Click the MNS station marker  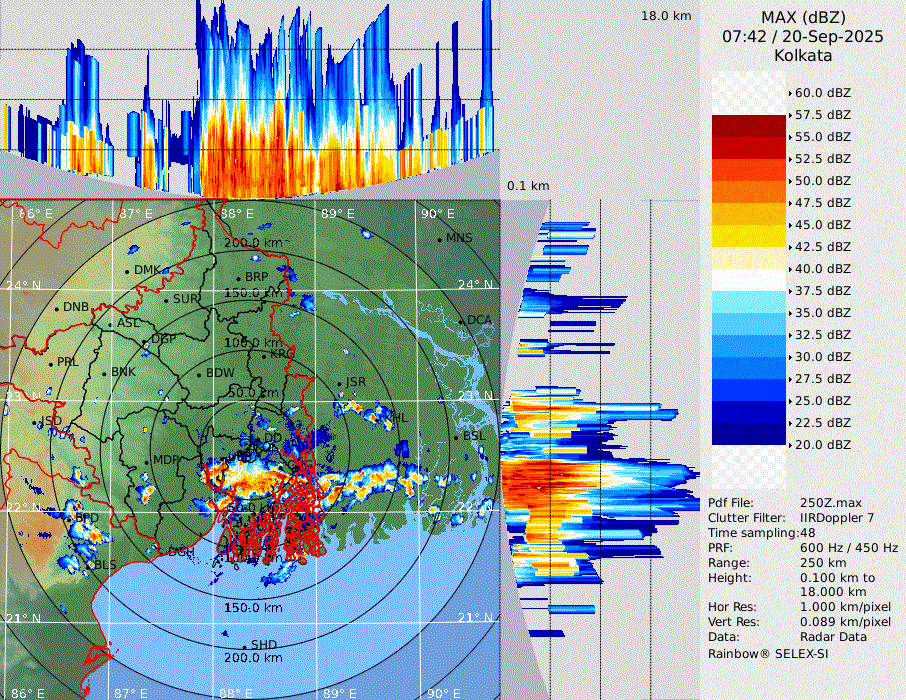pyautogui.click(x=440, y=239)
